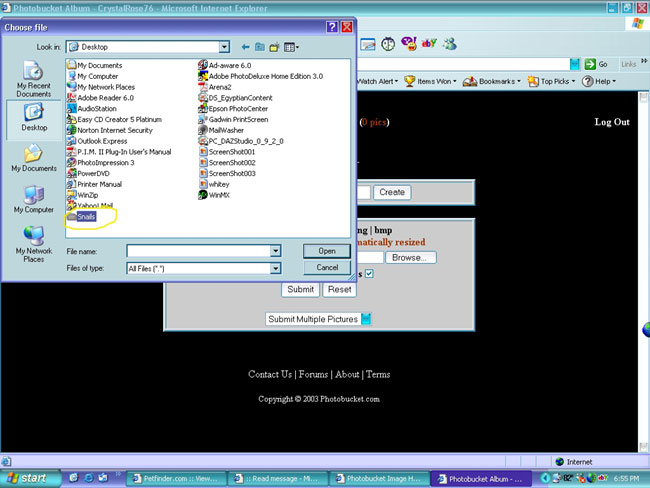Image resolution: width=650 pixels, height=488 pixels.
Task: Go to My Computer in places bar
Action: (33, 199)
